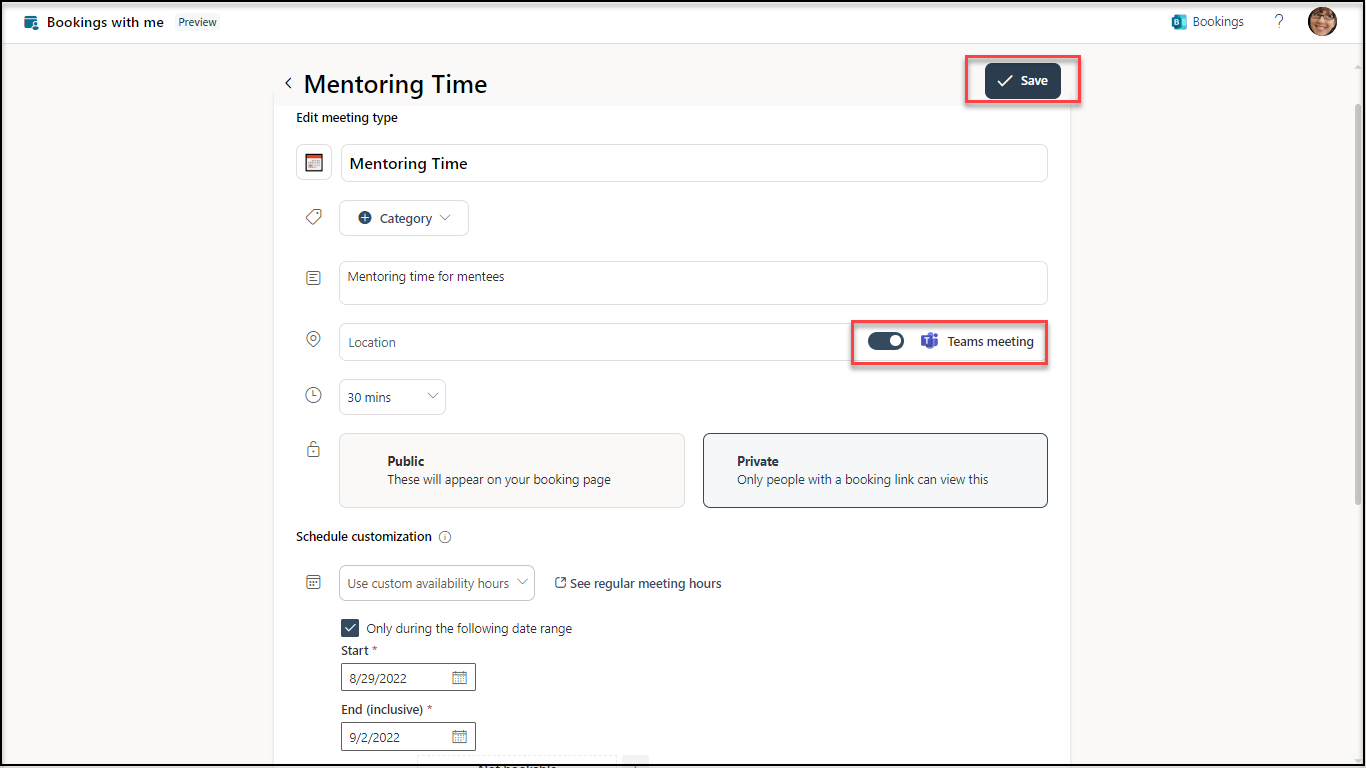Click the description text box
1366x768 pixels.
click(693, 283)
